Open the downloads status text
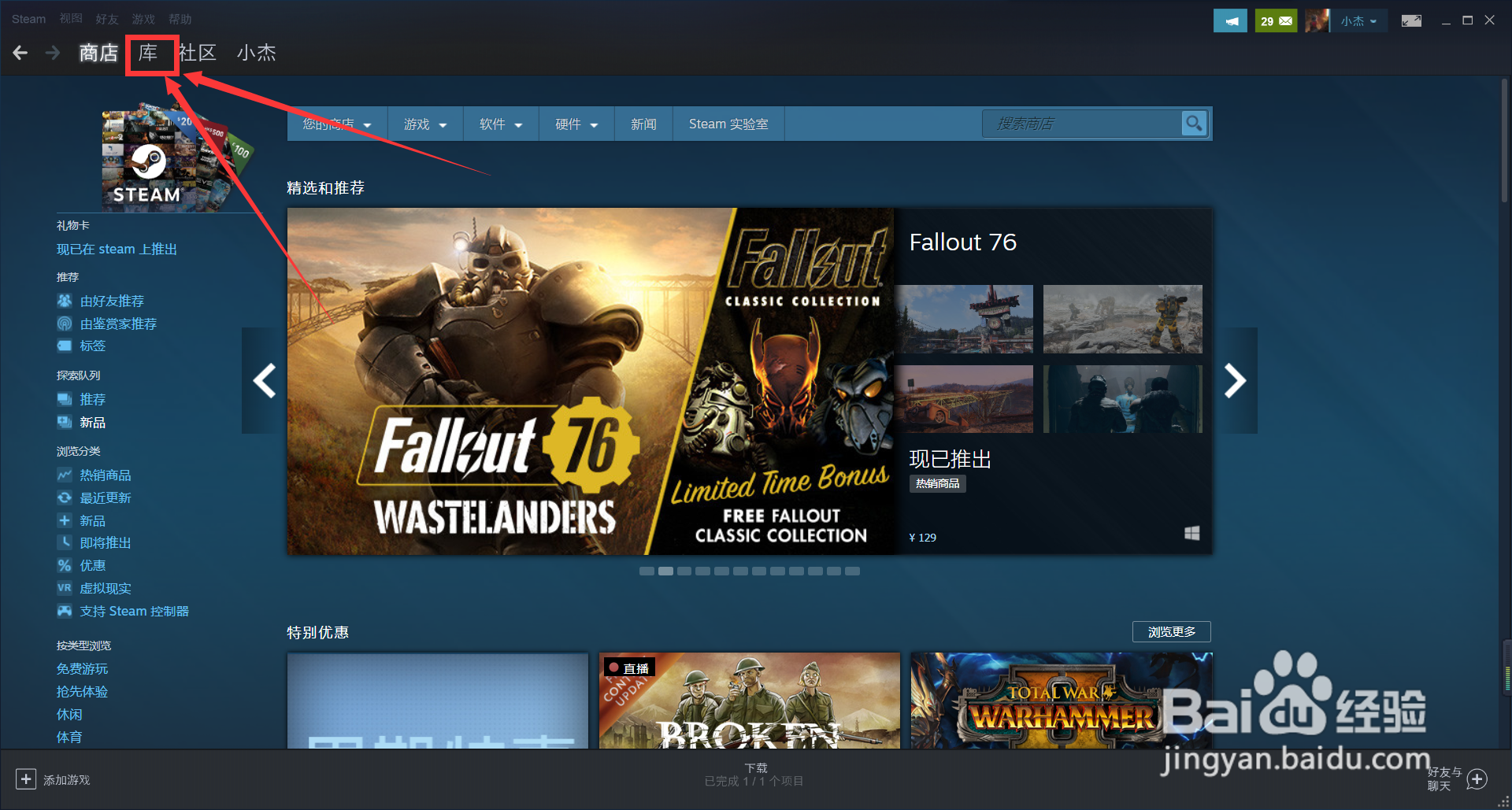This screenshot has height=810, width=1512. (754, 775)
